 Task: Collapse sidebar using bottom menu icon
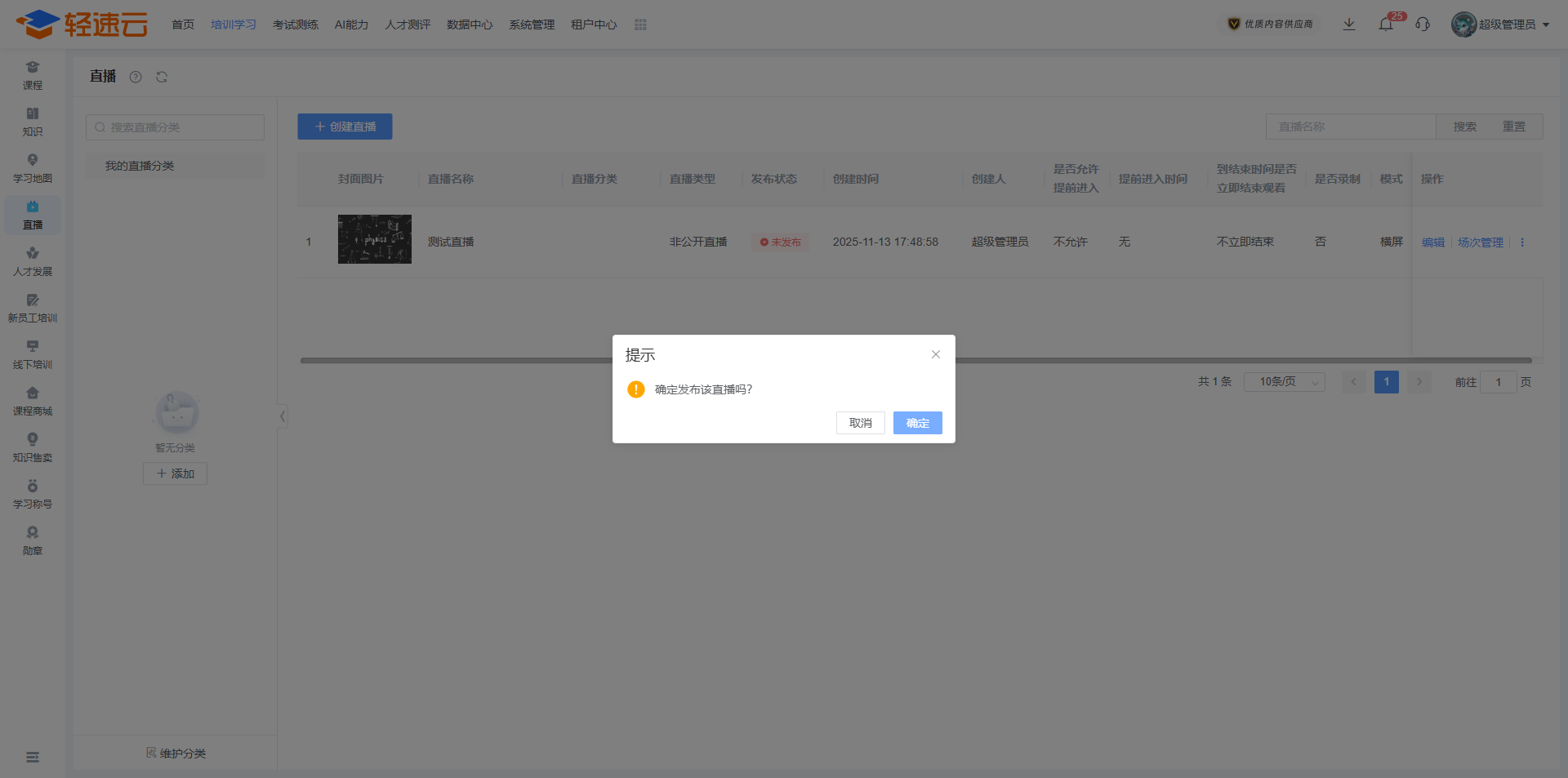coord(33,758)
